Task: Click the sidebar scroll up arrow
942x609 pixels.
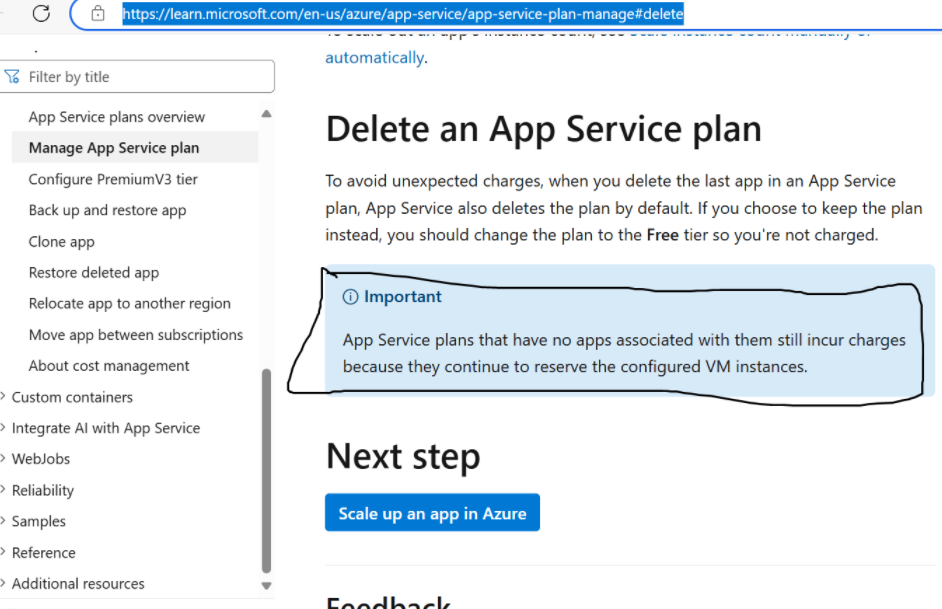Action: pos(267,114)
